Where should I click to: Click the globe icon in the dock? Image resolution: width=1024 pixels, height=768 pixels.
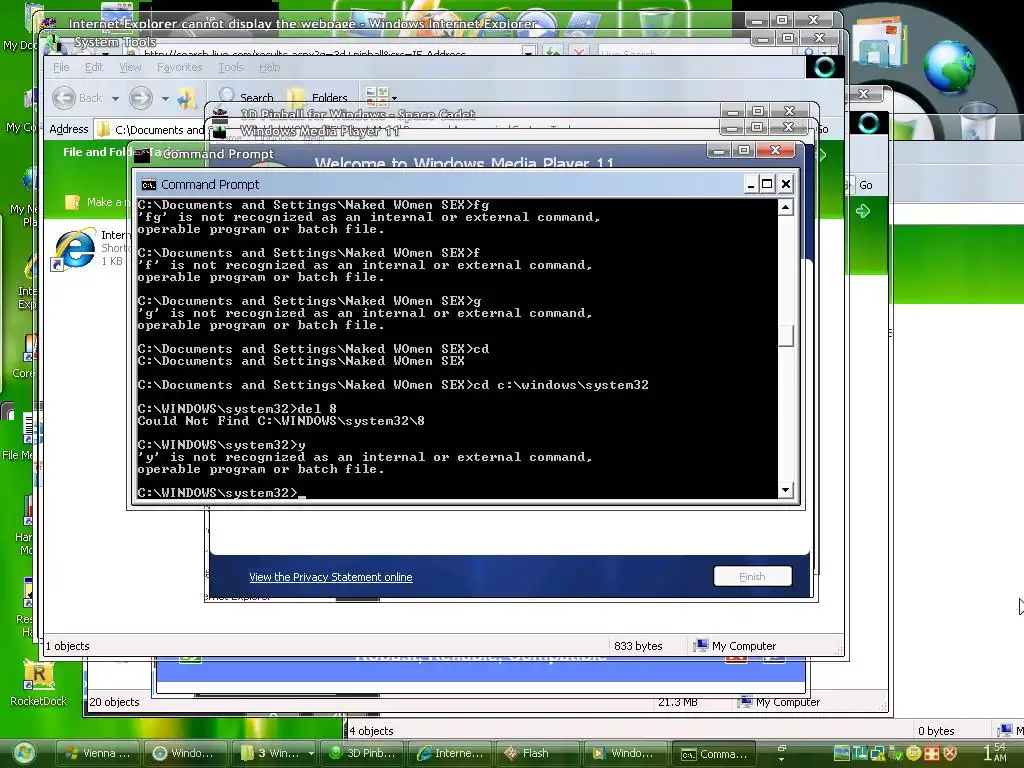pos(949,65)
